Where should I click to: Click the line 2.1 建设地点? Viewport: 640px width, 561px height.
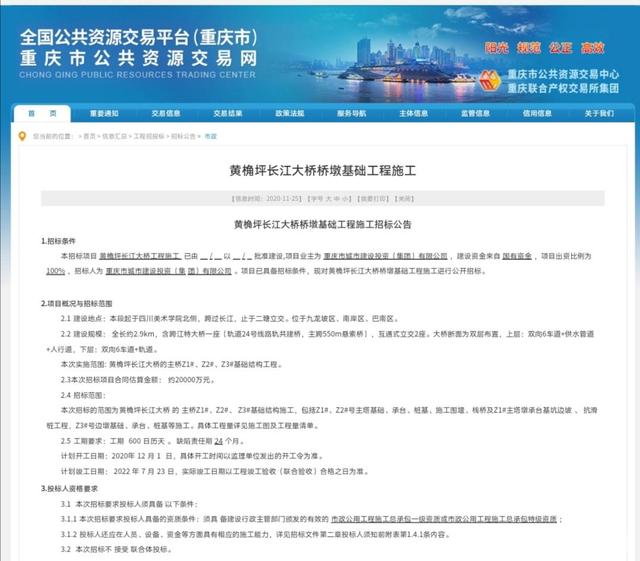point(230,318)
